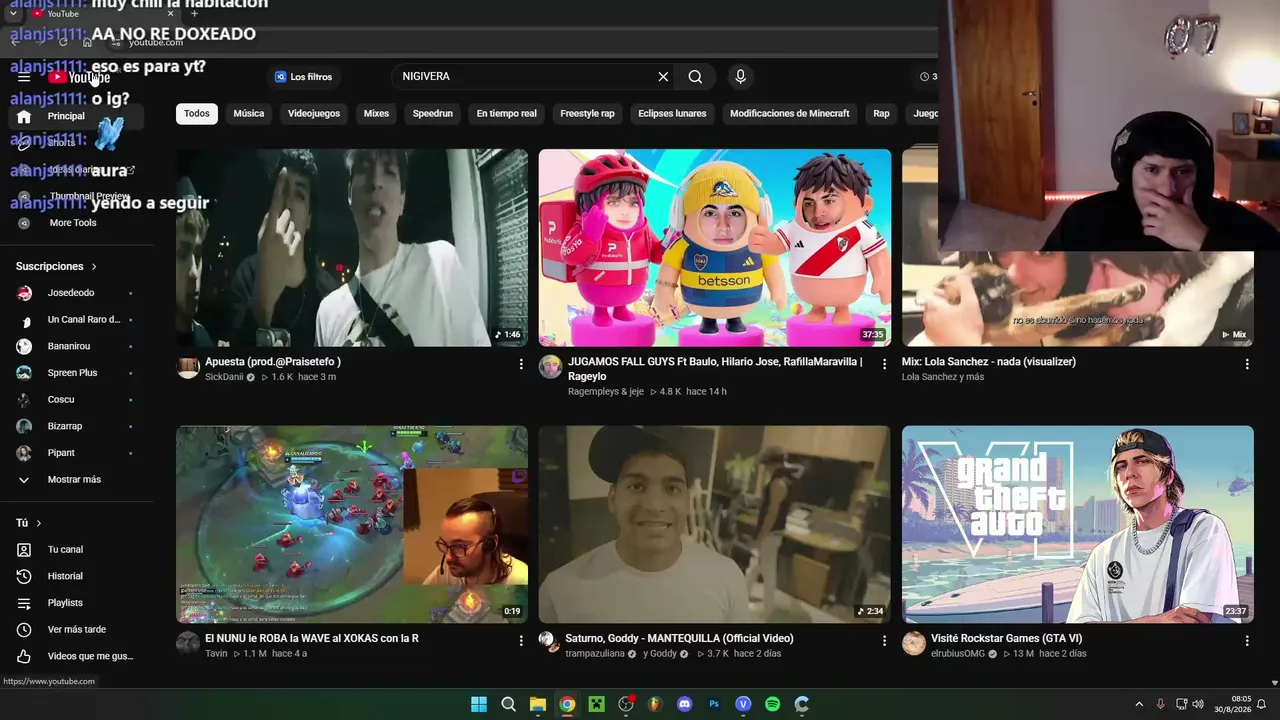1280x720 pixels.
Task: Open the SickDanii channel link
Action: [224, 377]
